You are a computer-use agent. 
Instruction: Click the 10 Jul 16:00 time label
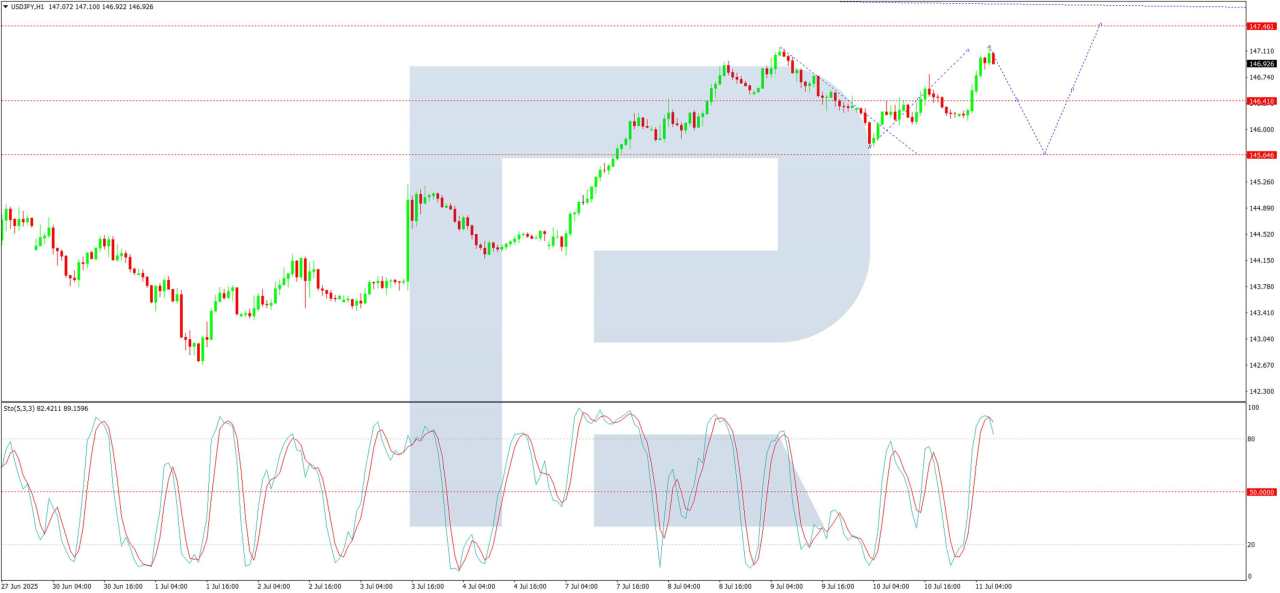coord(940,587)
